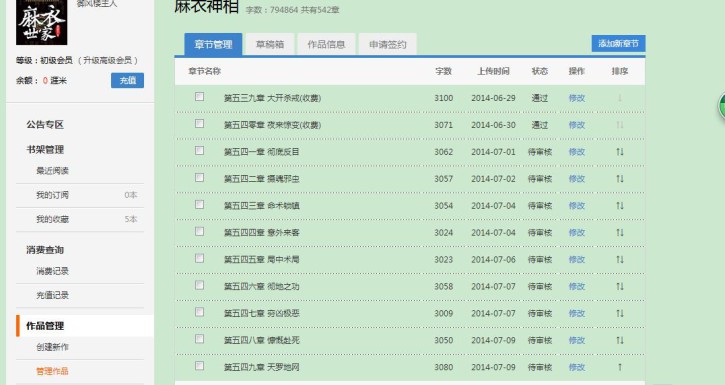Screen dimensions: 725x385
Task: Click the reorder arrows in the 第五四七章 row
Action: coord(620,313)
